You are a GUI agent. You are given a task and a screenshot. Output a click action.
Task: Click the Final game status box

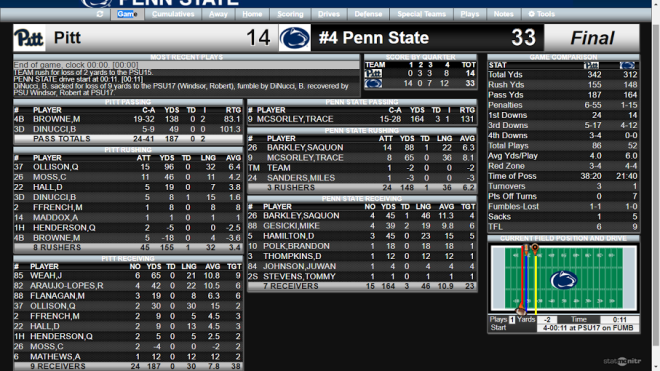click(x=592, y=38)
